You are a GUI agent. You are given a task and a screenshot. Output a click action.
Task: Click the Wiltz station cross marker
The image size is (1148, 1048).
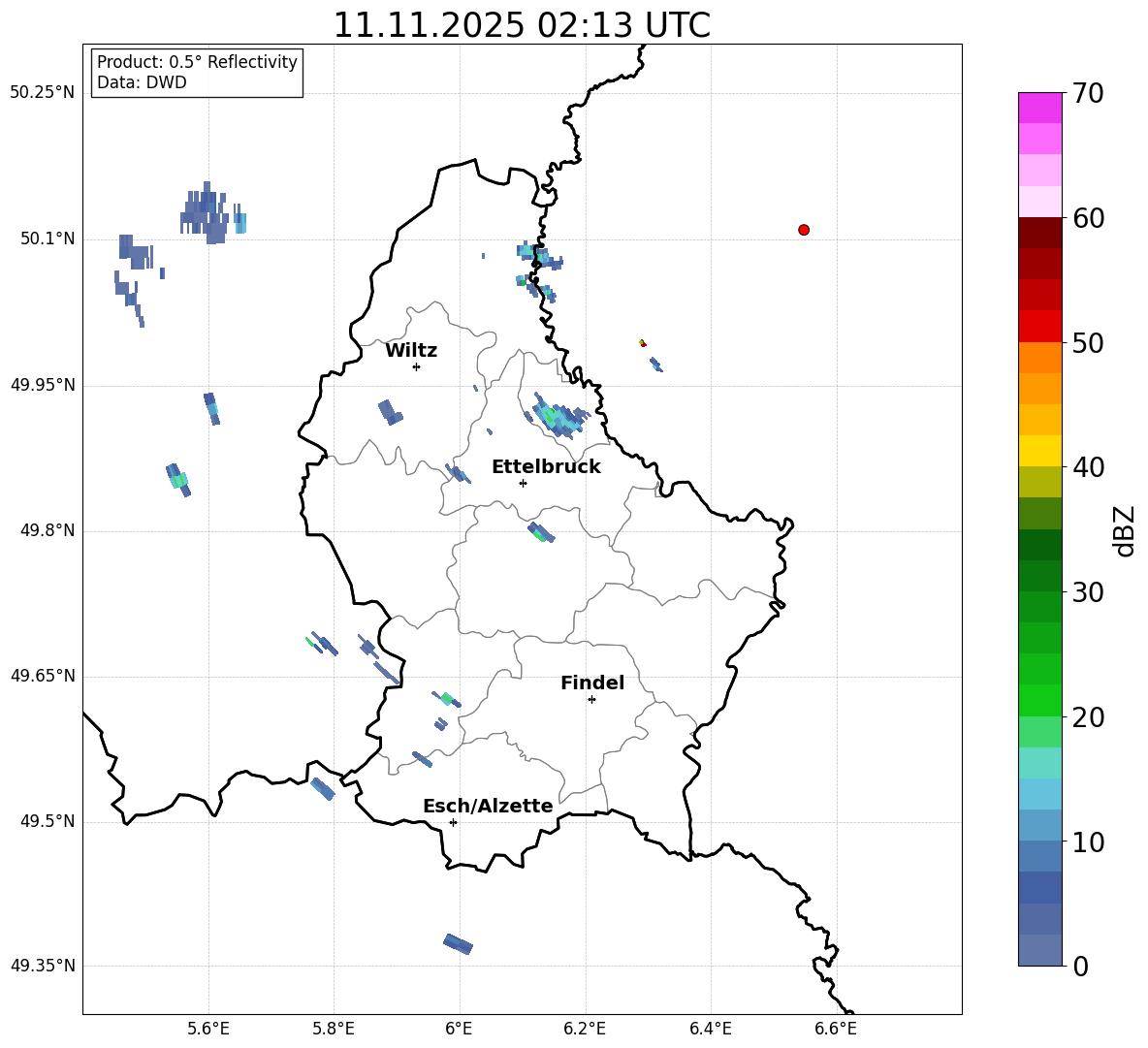pyautogui.click(x=416, y=366)
